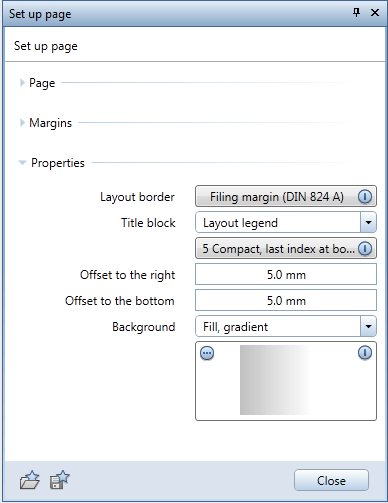Click the ellipsis icon in gradient preview

(x=207, y=353)
